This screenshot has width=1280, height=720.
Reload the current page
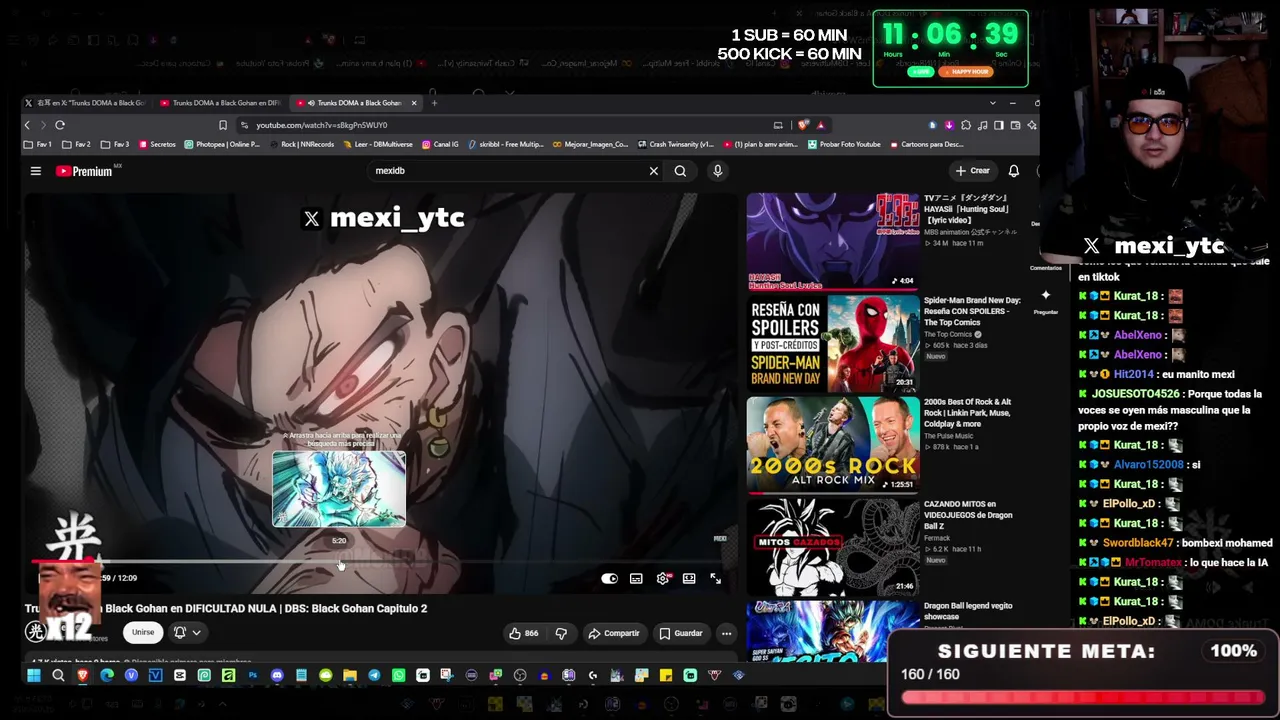pos(60,125)
